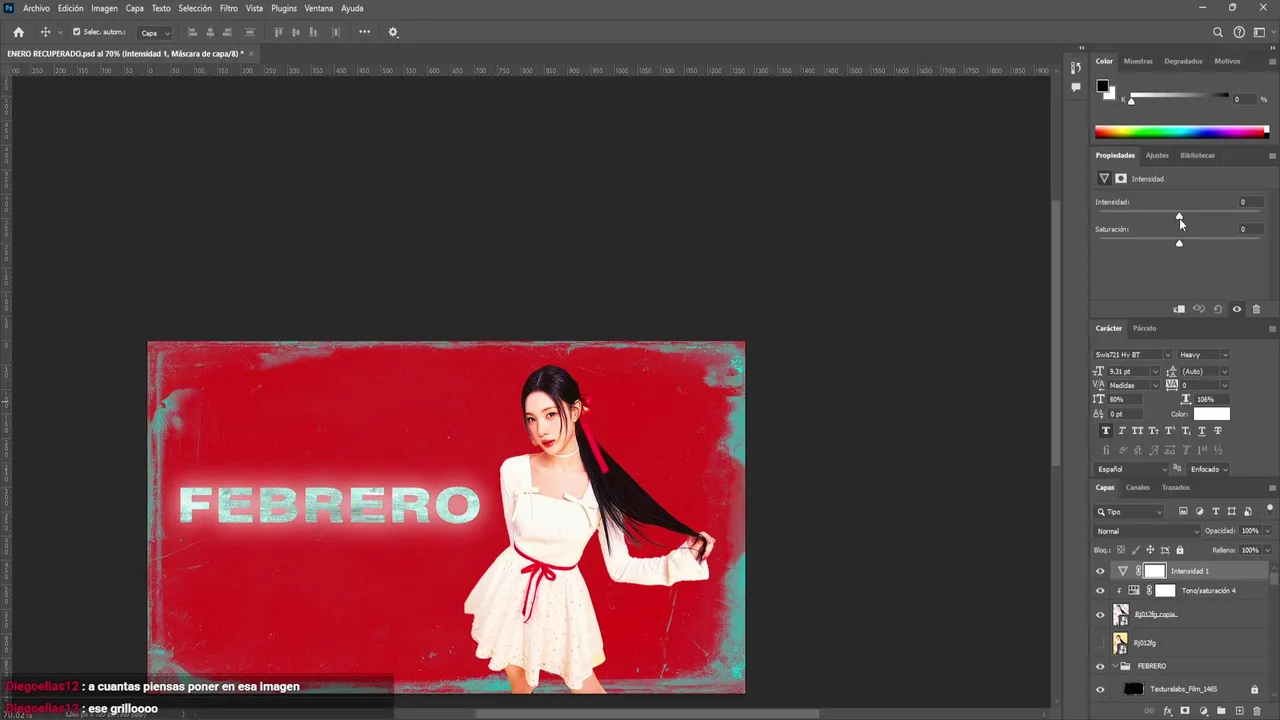The image size is (1280, 720).
Task: Click the Opacidad 100% input field
Action: [x=1250, y=531]
